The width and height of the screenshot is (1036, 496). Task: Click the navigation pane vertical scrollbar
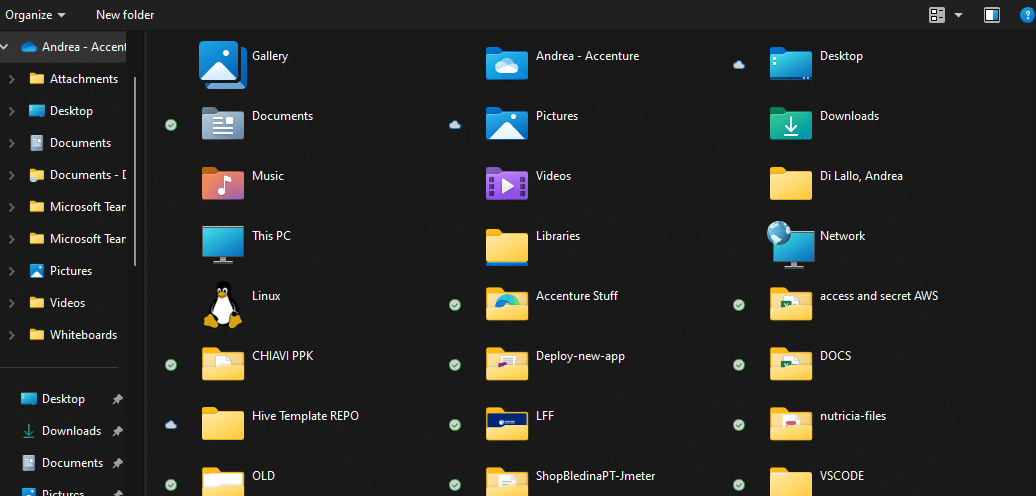pyautogui.click(x=135, y=172)
